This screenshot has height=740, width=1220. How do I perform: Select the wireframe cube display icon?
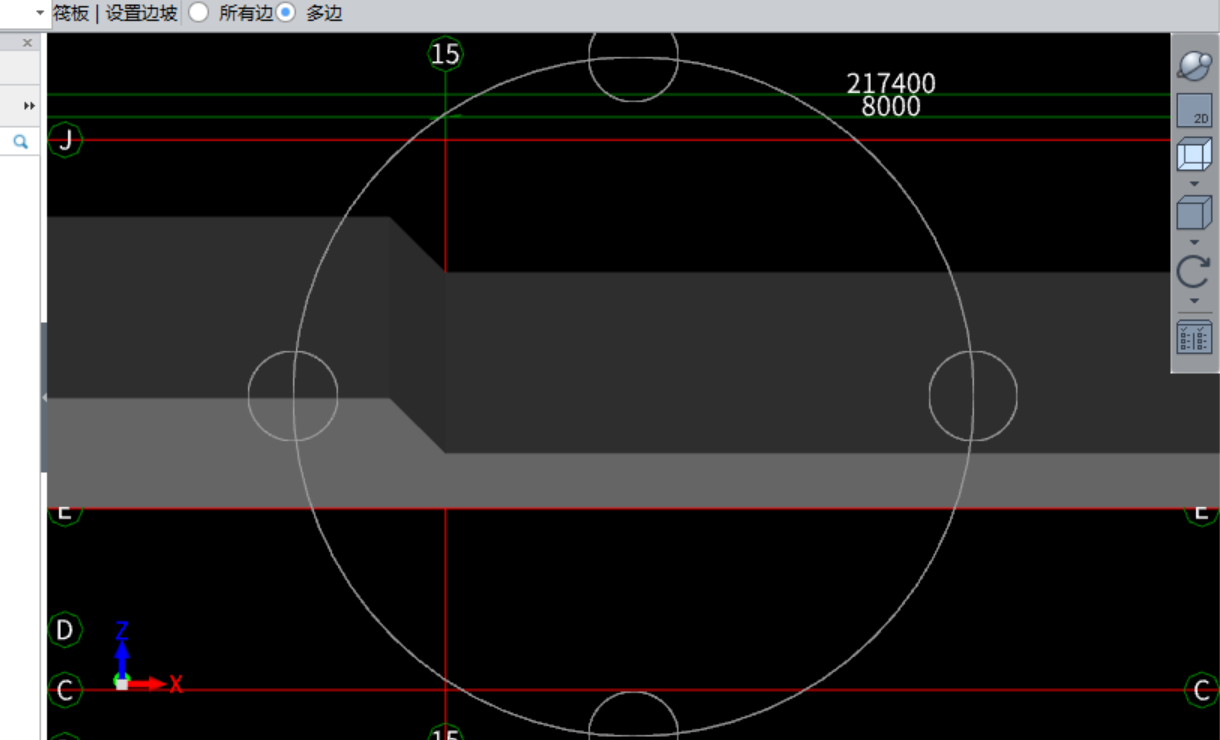point(1194,155)
